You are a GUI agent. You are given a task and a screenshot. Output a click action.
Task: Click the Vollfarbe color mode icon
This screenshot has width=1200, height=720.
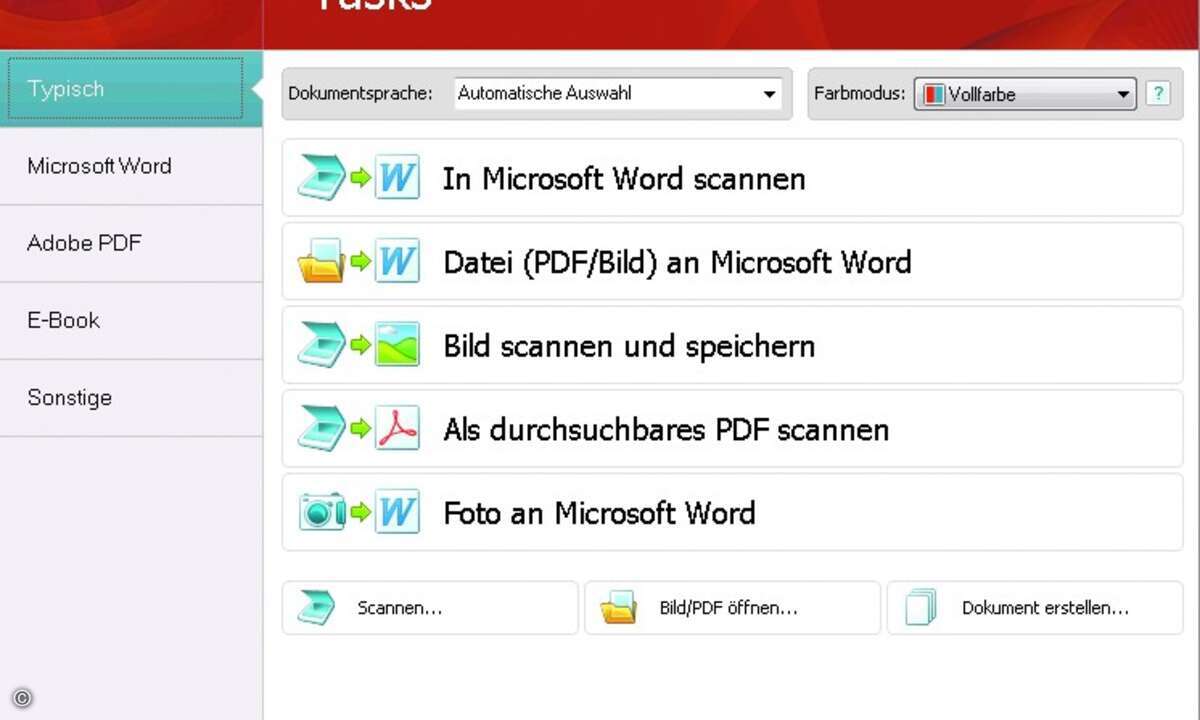click(x=934, y=95)
